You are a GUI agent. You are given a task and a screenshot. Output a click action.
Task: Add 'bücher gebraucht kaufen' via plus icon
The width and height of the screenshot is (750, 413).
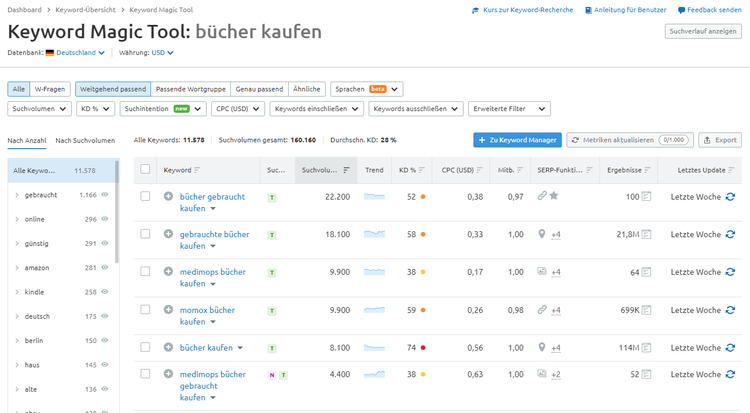coord(168,196)
